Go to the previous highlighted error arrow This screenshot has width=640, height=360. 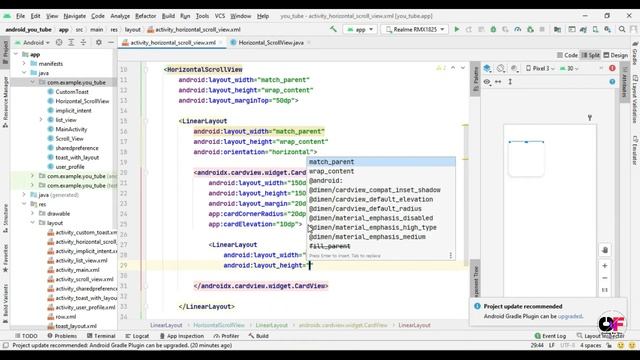[x=453, y=68]
